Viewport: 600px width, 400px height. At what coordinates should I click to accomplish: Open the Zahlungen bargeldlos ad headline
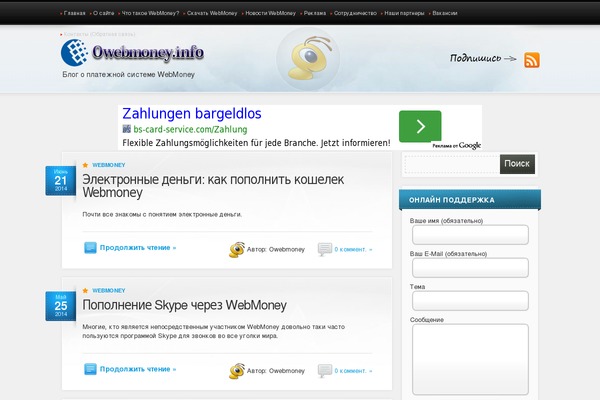(192, 114)
